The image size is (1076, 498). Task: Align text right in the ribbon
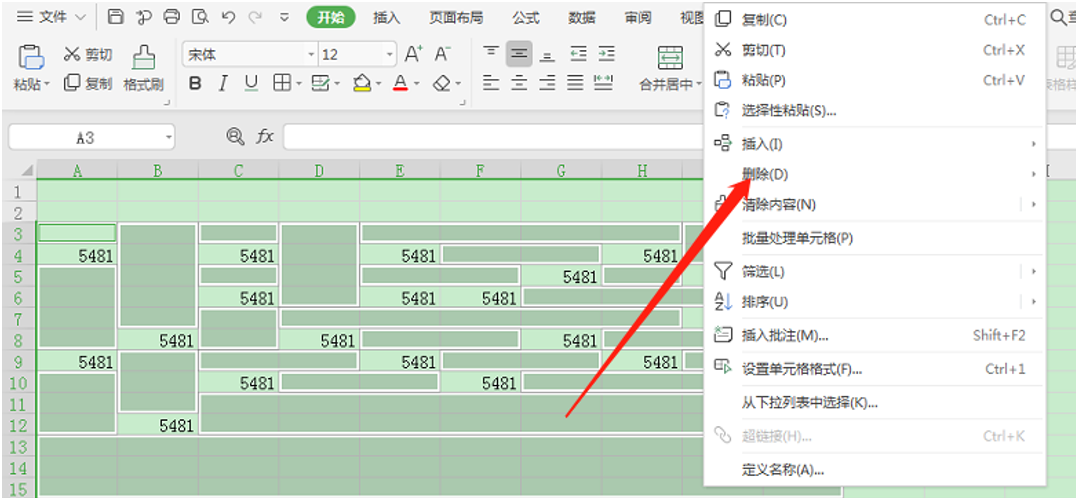[x=547, y=83]
